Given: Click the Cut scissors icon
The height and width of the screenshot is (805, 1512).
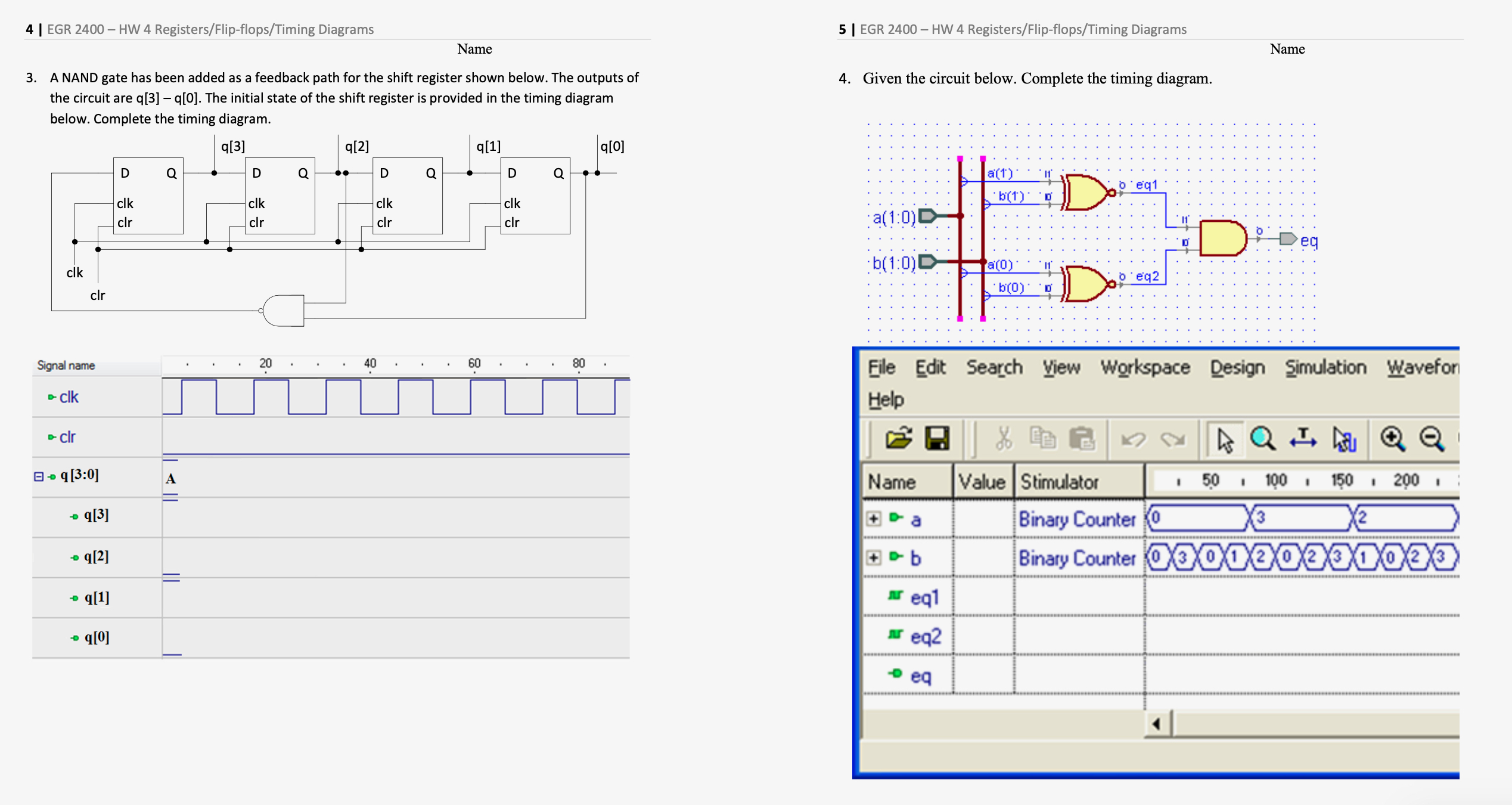Looking at the screenshot, I should (x=1004, y=439).
